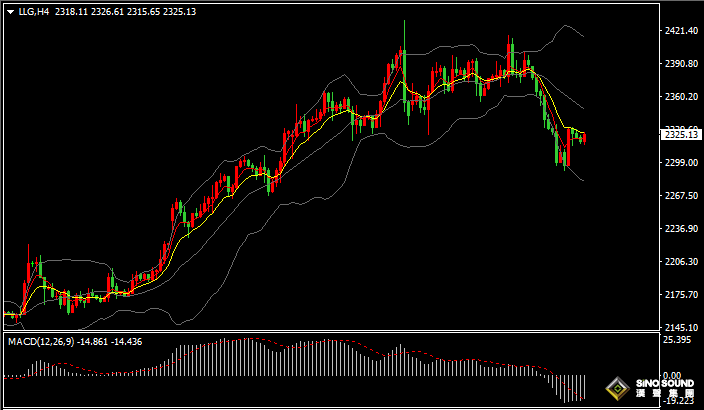
Task: Click the dropdown triangle beside LLG,H4
Action: (9, 11)
